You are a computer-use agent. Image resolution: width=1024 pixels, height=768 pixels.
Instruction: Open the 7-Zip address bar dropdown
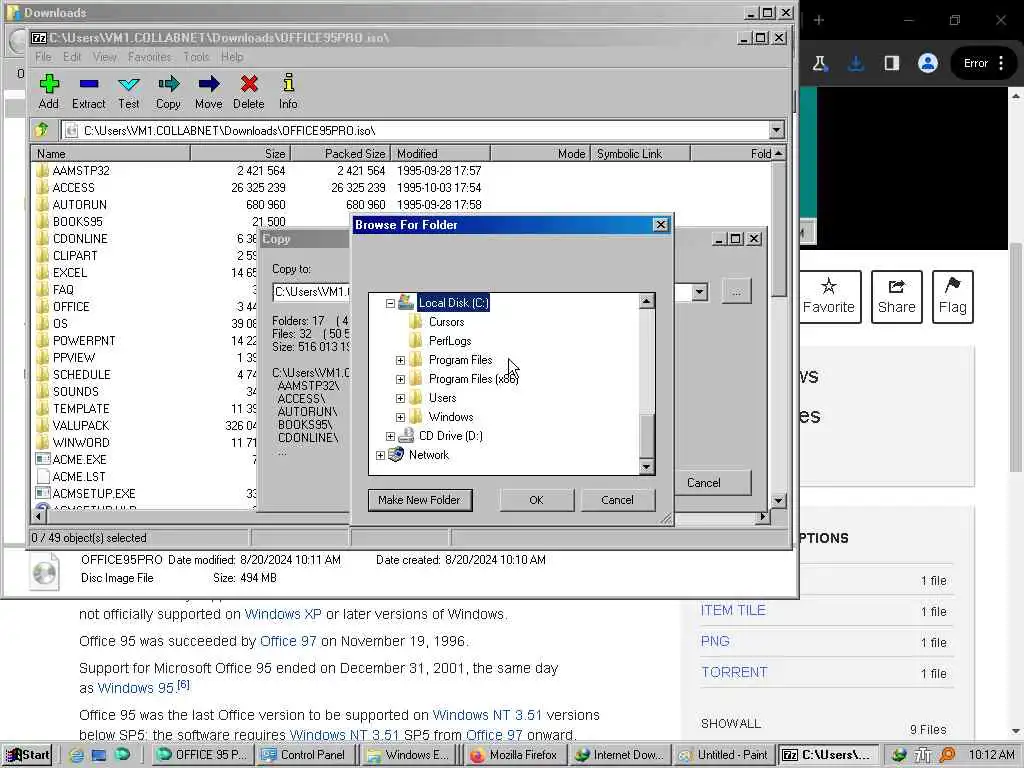point(776,130)
